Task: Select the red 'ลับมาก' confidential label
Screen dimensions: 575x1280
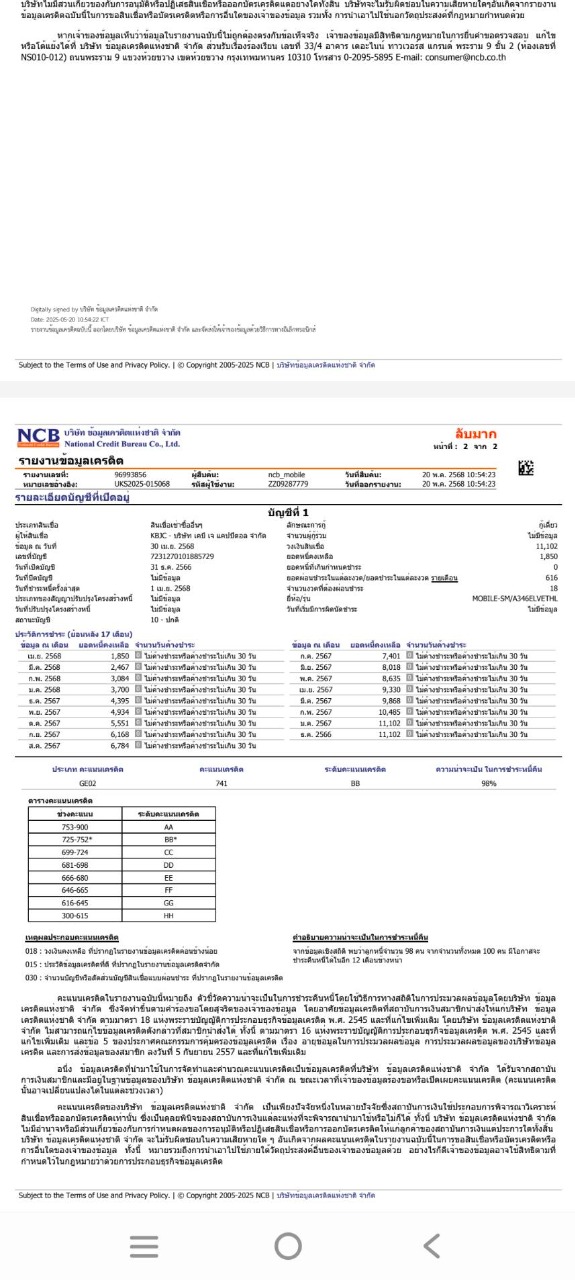Action: pyautogui.click(x=475, y=433)
